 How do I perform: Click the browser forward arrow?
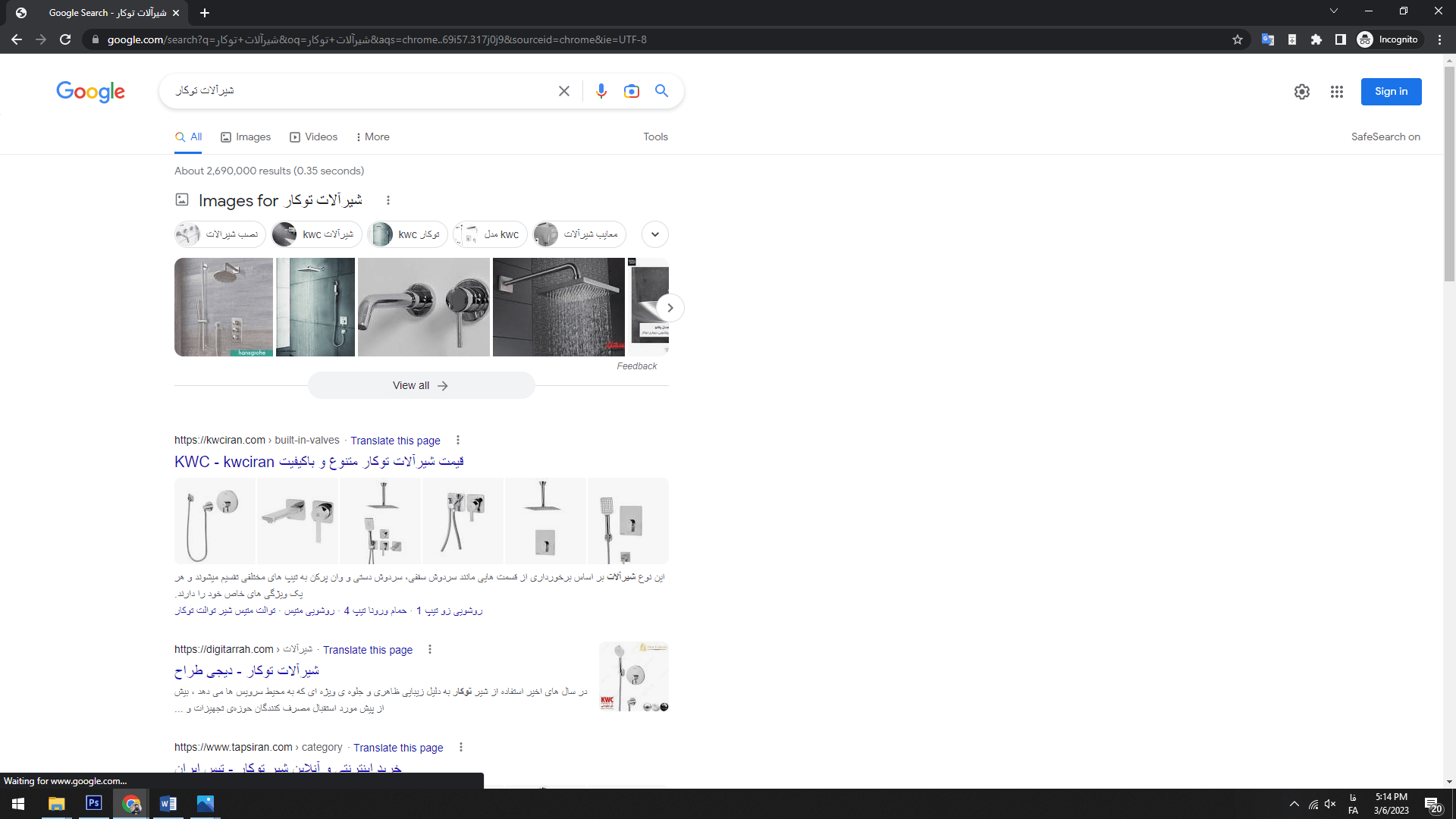[x=41, y=39]
